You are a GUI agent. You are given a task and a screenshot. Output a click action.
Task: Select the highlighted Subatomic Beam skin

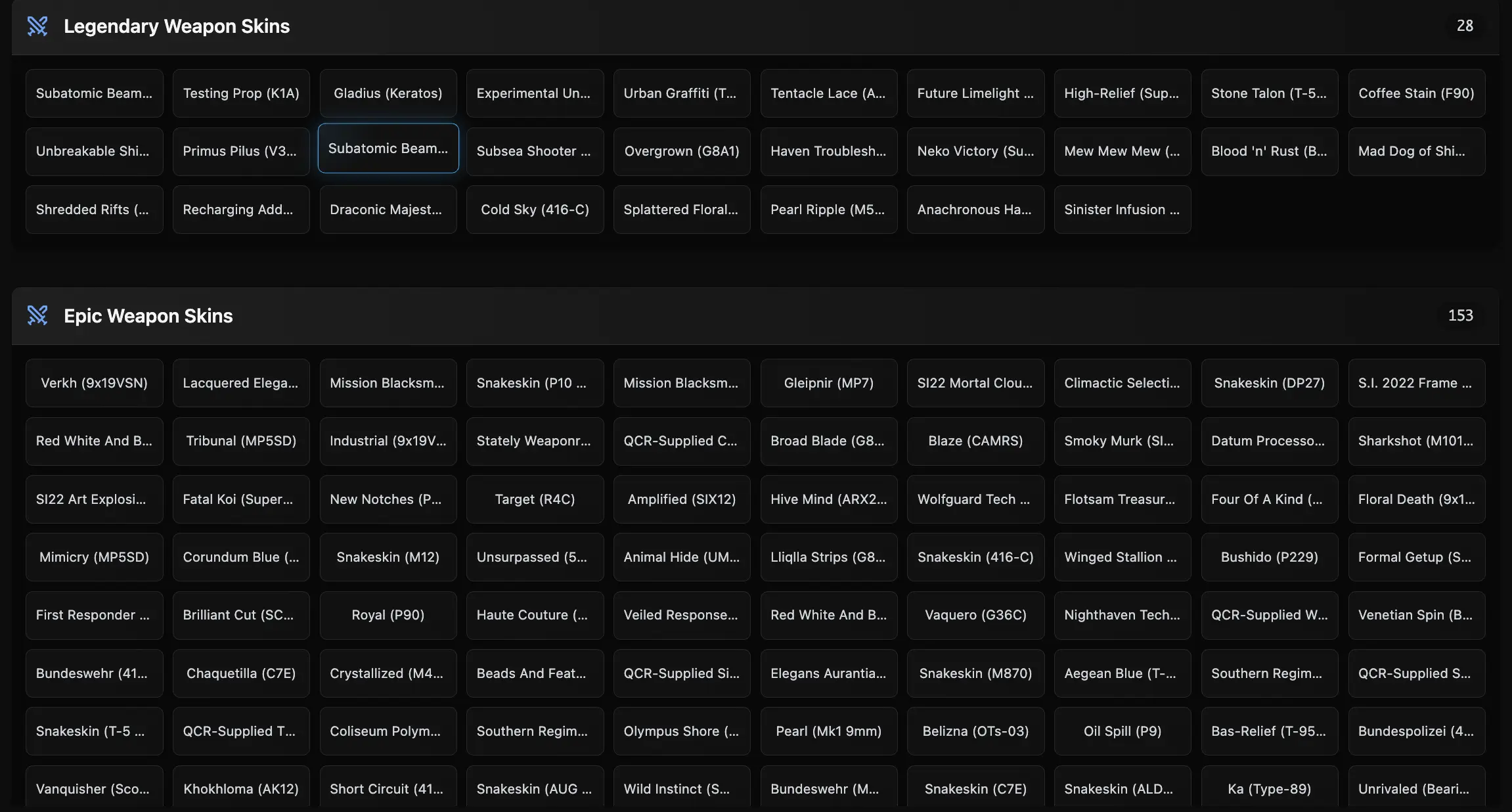[x=388, y=148]
